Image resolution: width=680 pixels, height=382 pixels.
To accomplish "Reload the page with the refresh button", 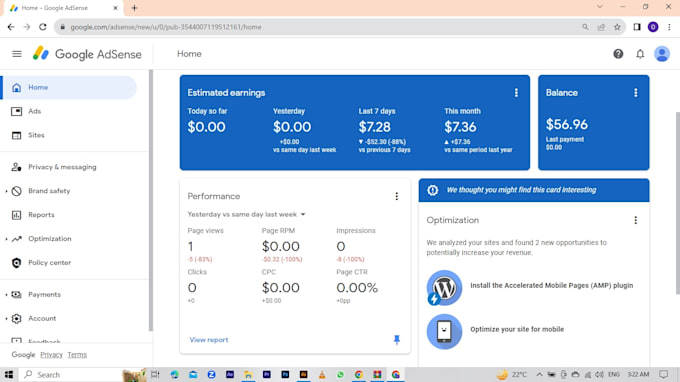I will 42,27.
